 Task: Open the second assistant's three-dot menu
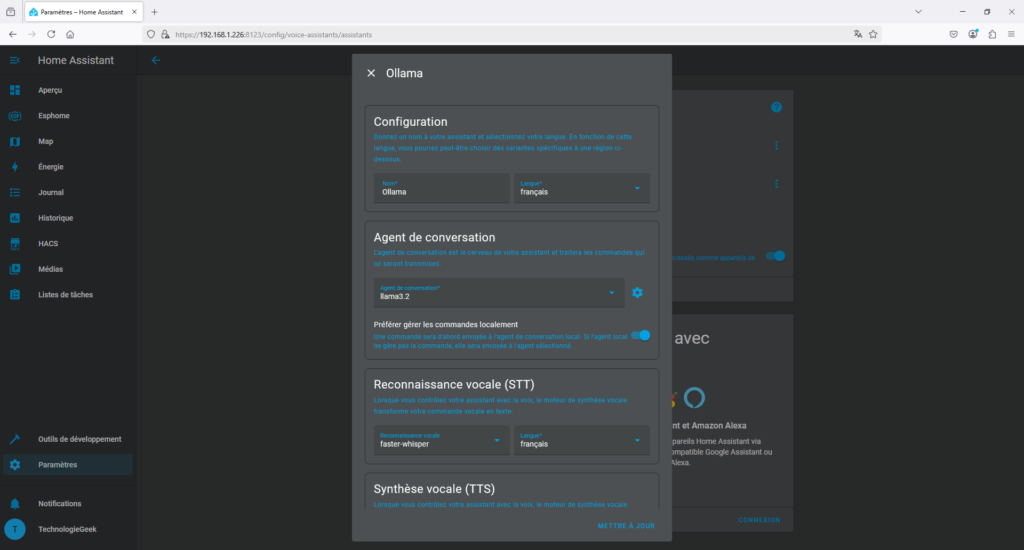click(776, 184)
